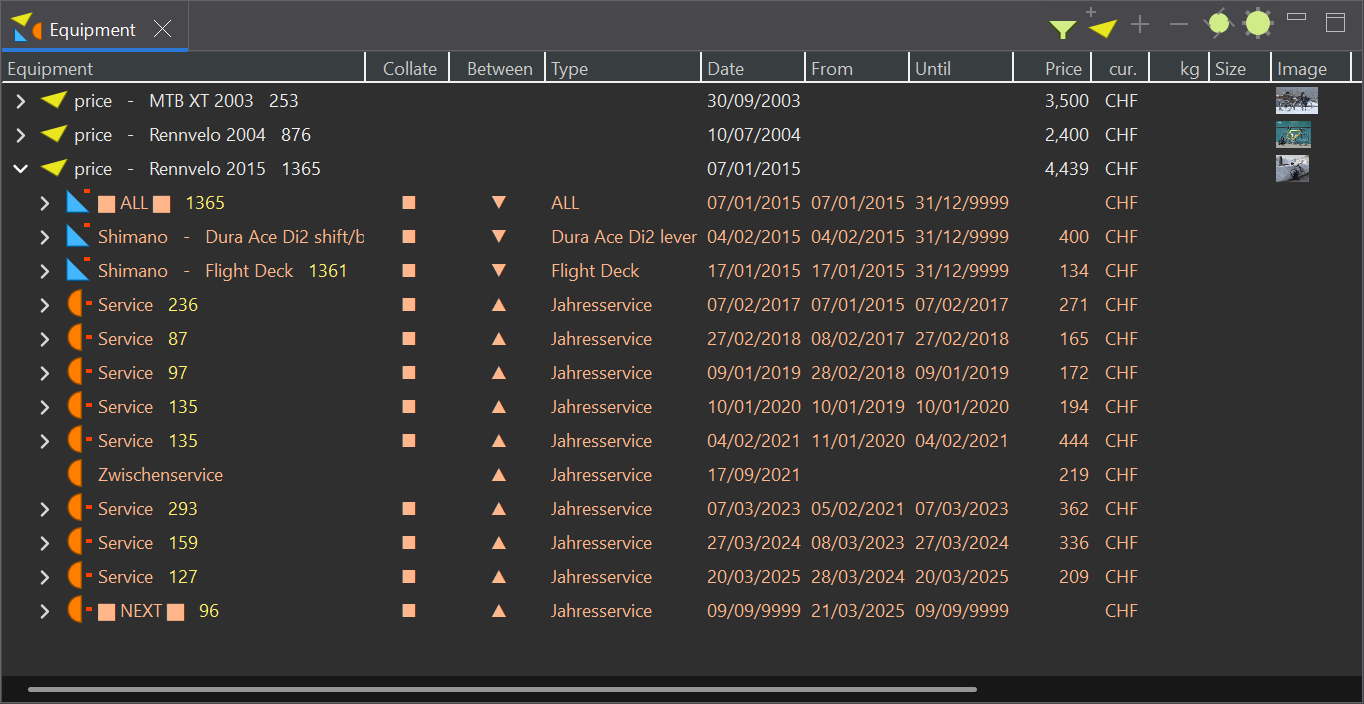Click the green funnel filter icon
Screen dimensions: 1364x704
tap(1062, 29)
